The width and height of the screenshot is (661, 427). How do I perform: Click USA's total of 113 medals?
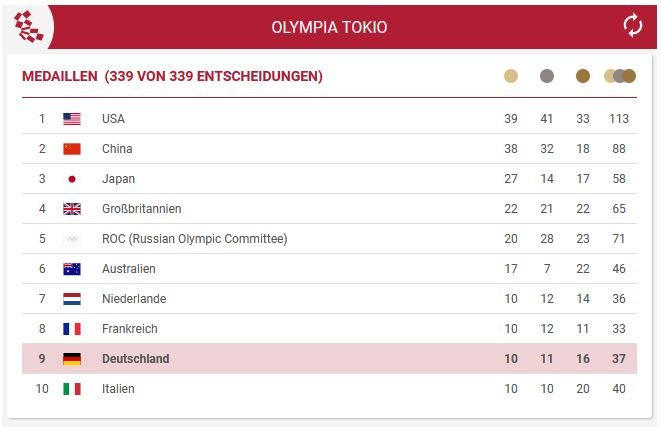tap(619, 119)
